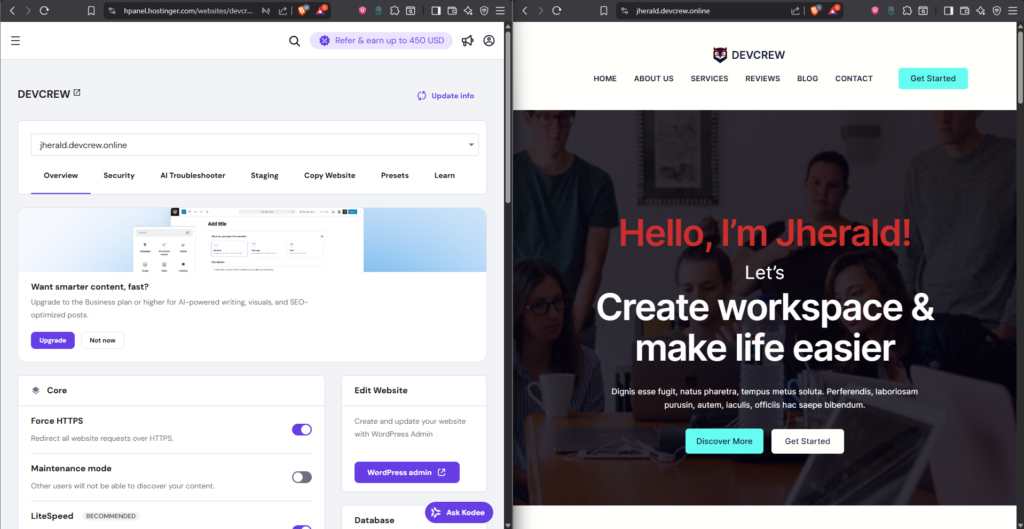The image size is (1024, 529).
Task: Enable the Maintenance mode toggle
Action: pos(301,477)
